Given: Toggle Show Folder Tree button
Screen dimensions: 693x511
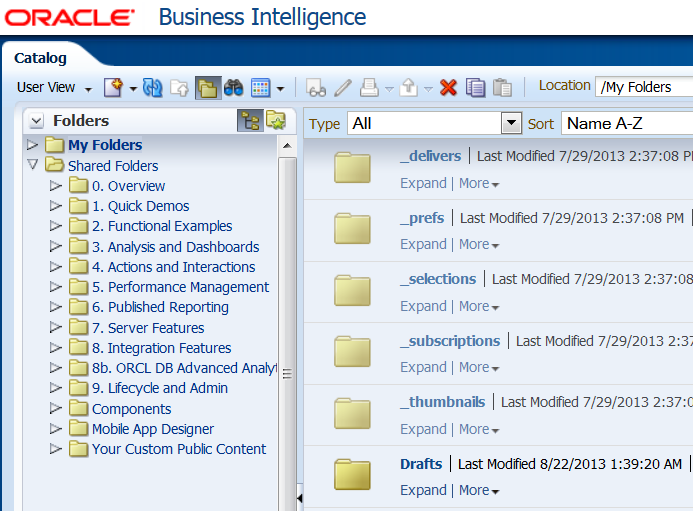Looking at the screenshot, I should click(x=251, y=121).
